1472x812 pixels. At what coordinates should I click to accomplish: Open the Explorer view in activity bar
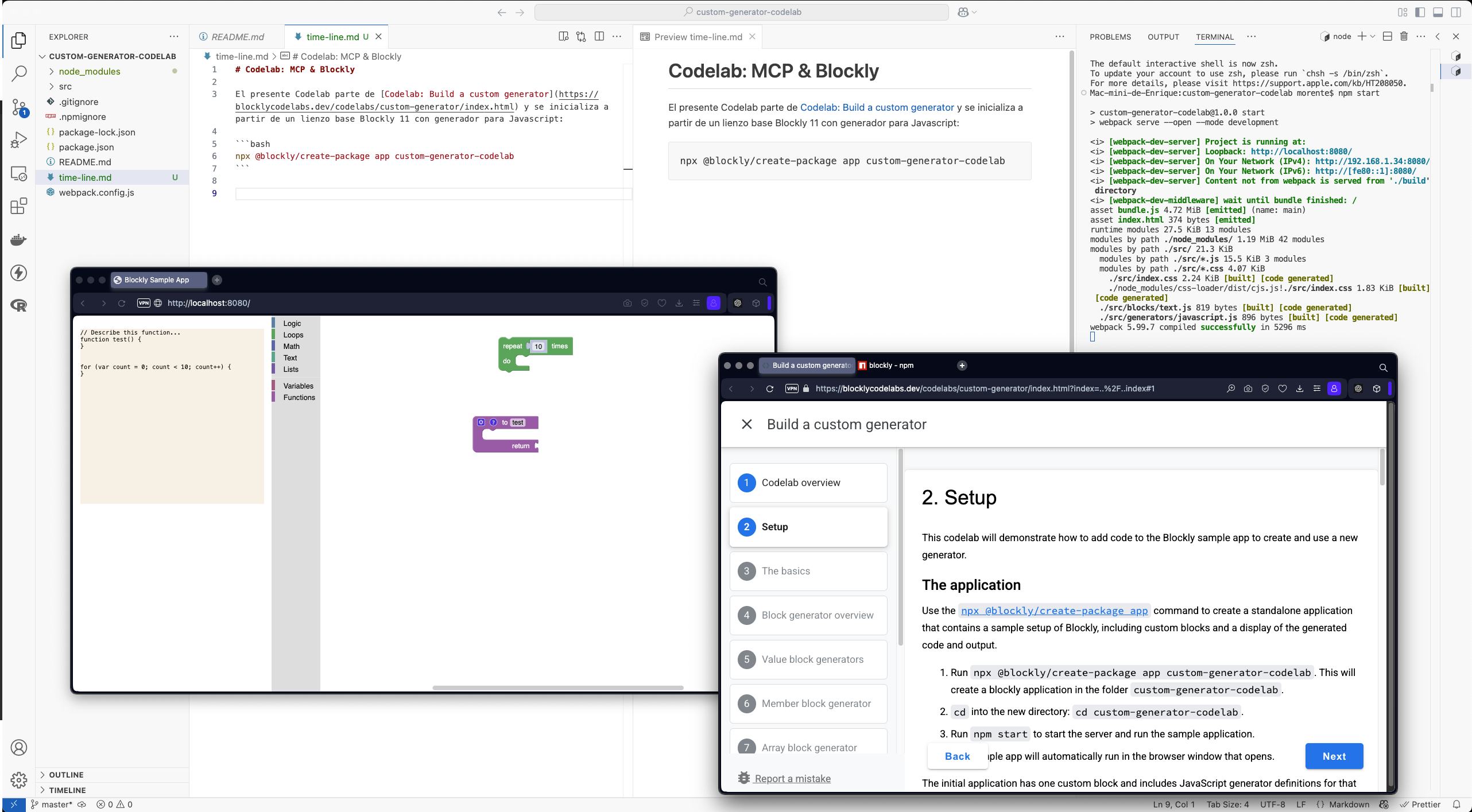[18, 40]
